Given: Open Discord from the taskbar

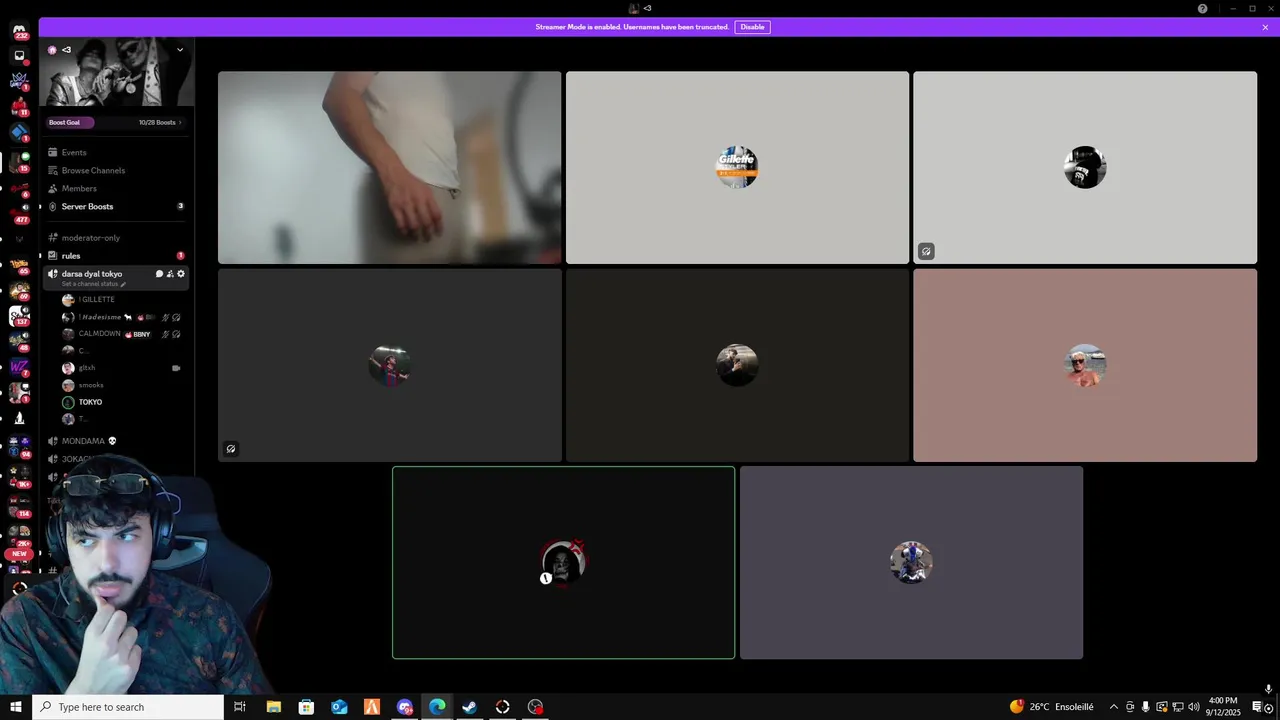Looking at the screenshot, I should [x=405, y=707].
